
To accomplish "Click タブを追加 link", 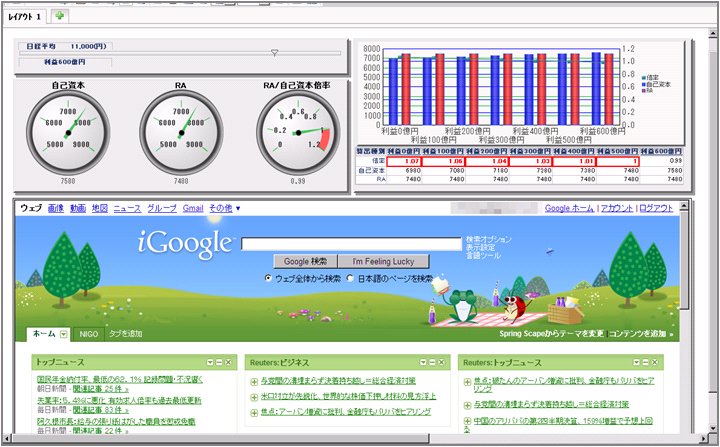I will point(125,334).
